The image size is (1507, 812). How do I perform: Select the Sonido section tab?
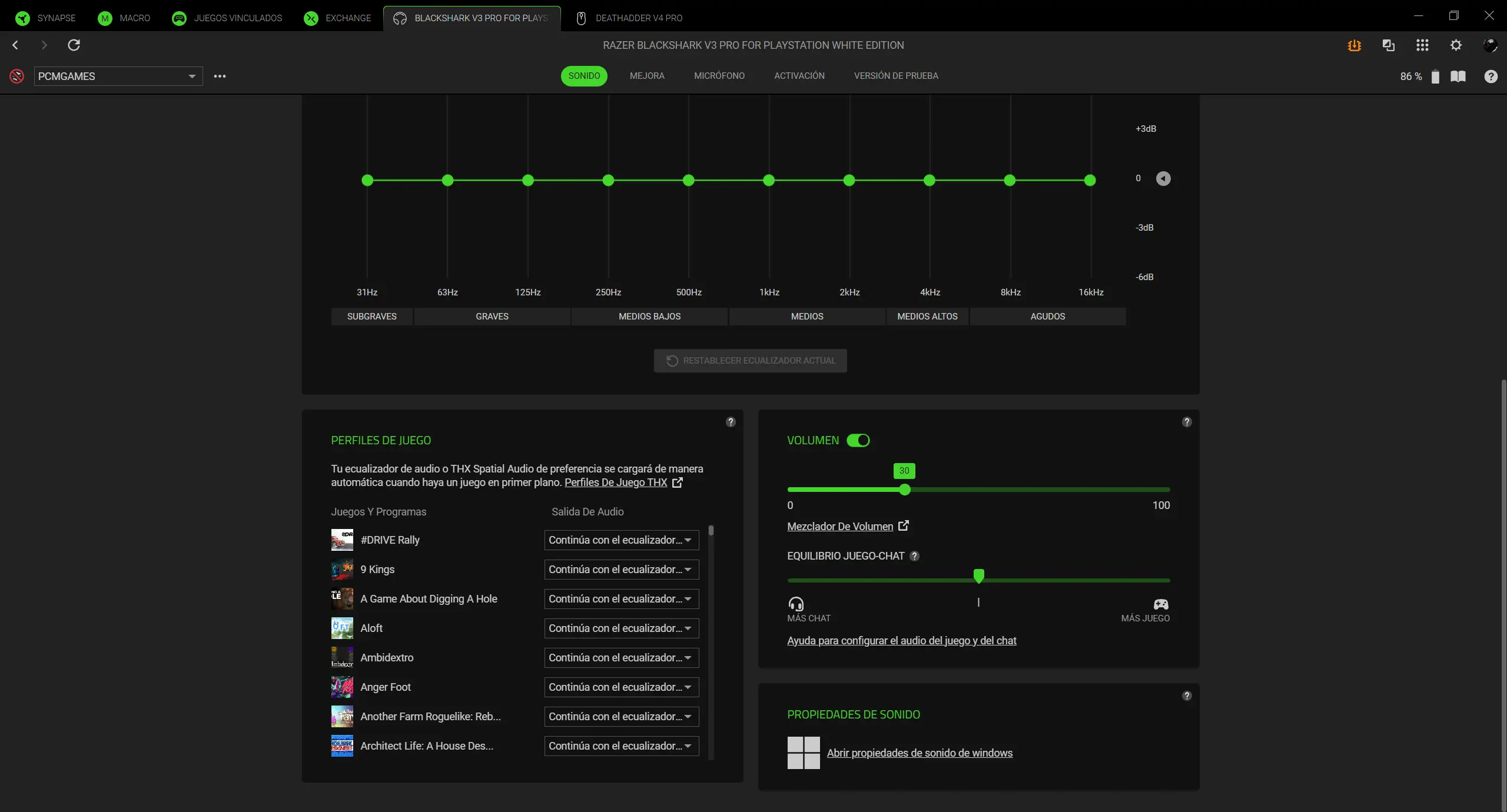coord(584,76)
